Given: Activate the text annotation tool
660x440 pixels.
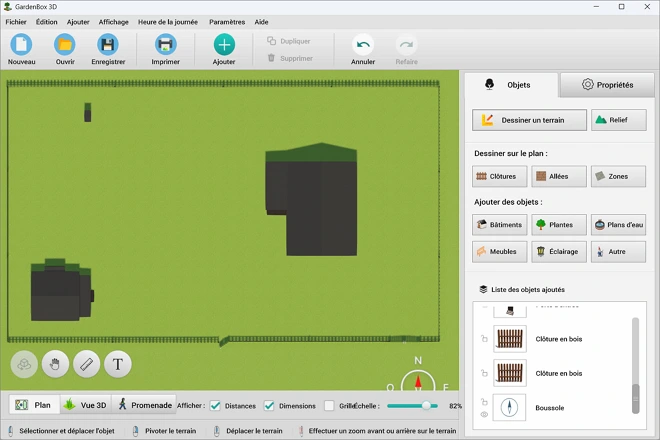Looking at the screenshot, I should [x=118, y=364].
